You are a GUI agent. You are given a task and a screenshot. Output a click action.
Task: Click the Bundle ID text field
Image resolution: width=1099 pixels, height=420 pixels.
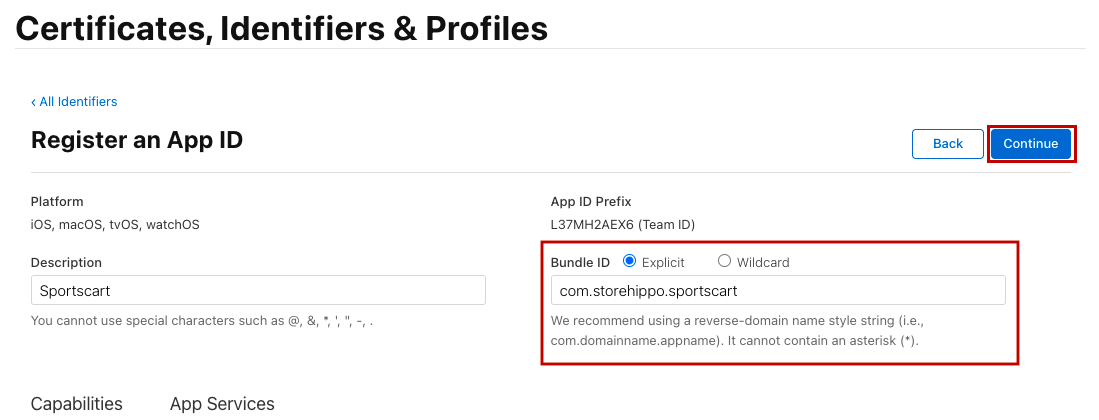click(x=777, y=290)
